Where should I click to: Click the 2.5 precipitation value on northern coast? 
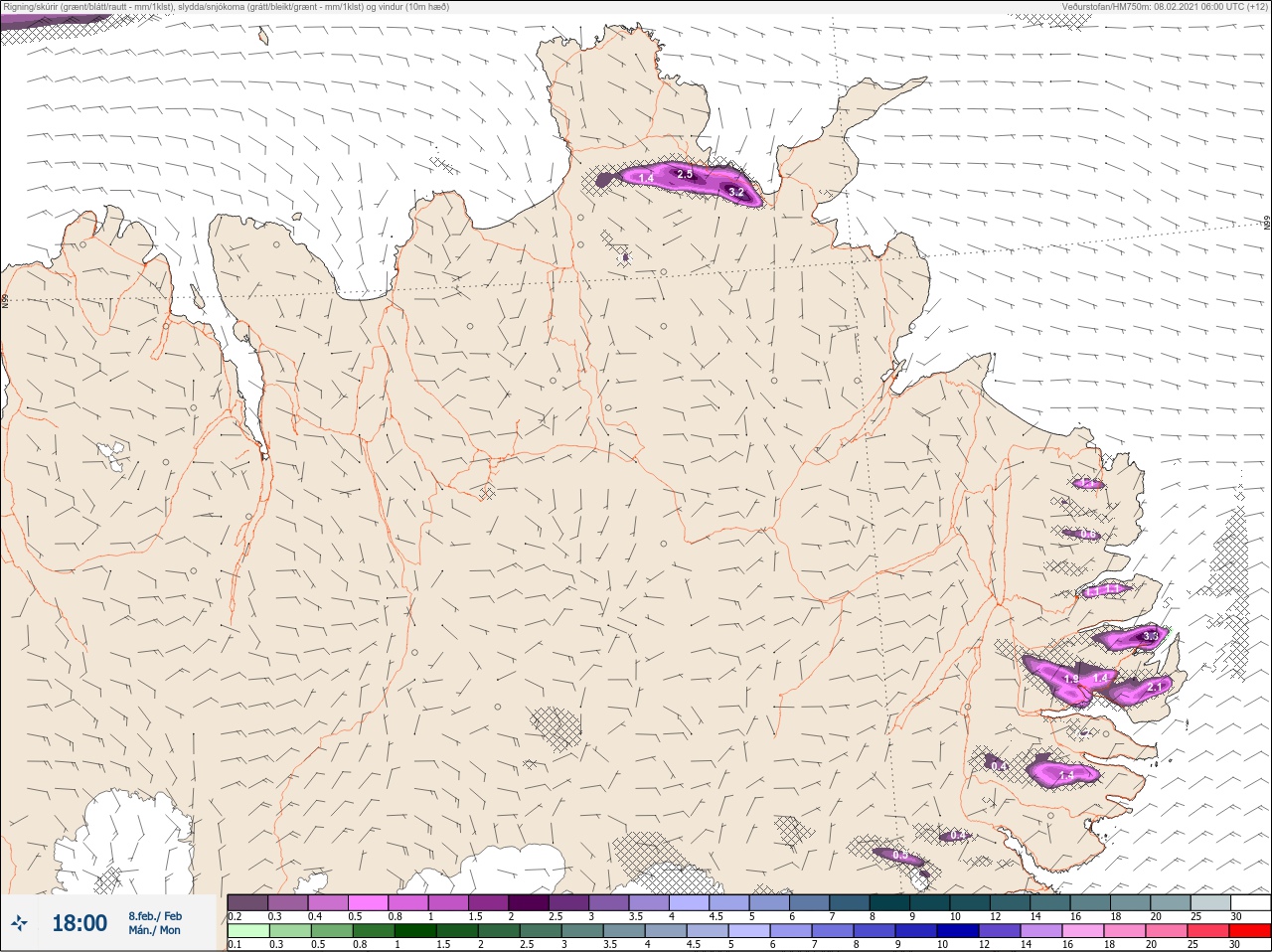[x=684, y=174]
